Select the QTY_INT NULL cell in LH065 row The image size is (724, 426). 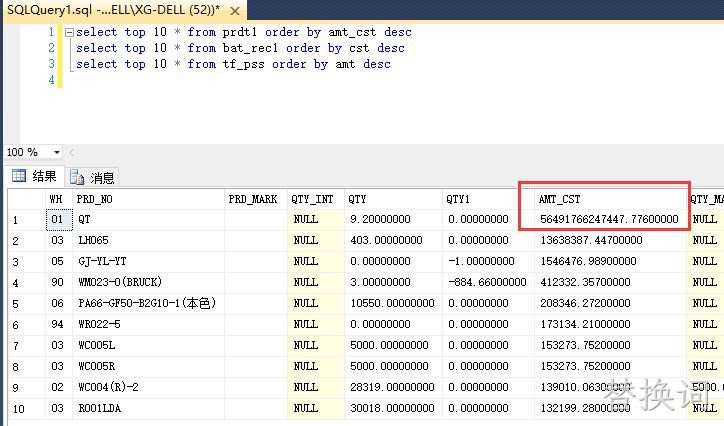(x=315, y=240)
